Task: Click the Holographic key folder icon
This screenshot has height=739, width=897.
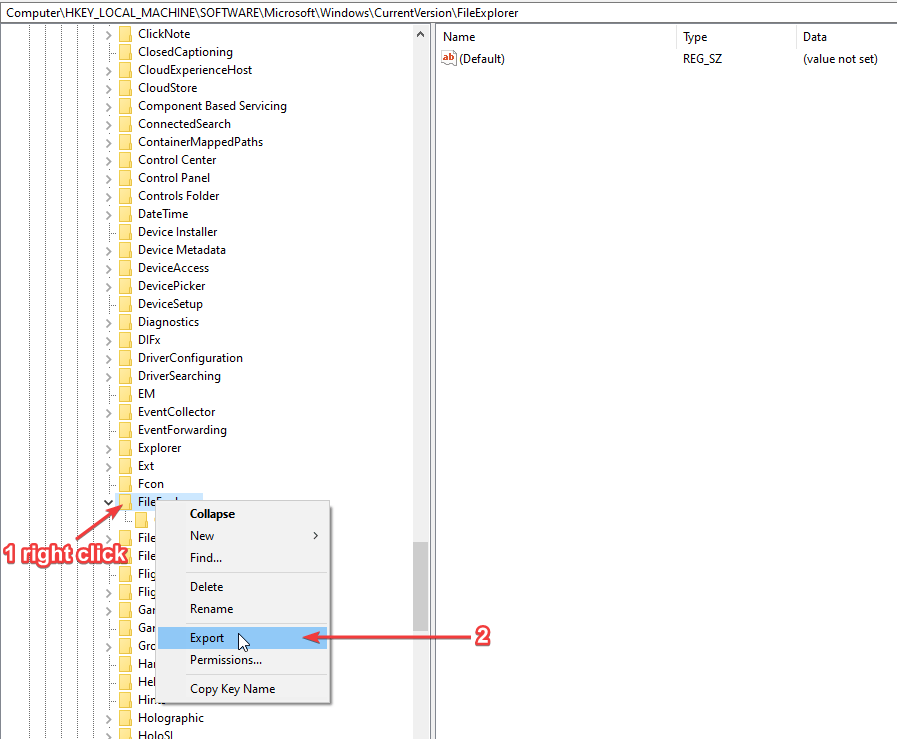Action: click(124, 717)
